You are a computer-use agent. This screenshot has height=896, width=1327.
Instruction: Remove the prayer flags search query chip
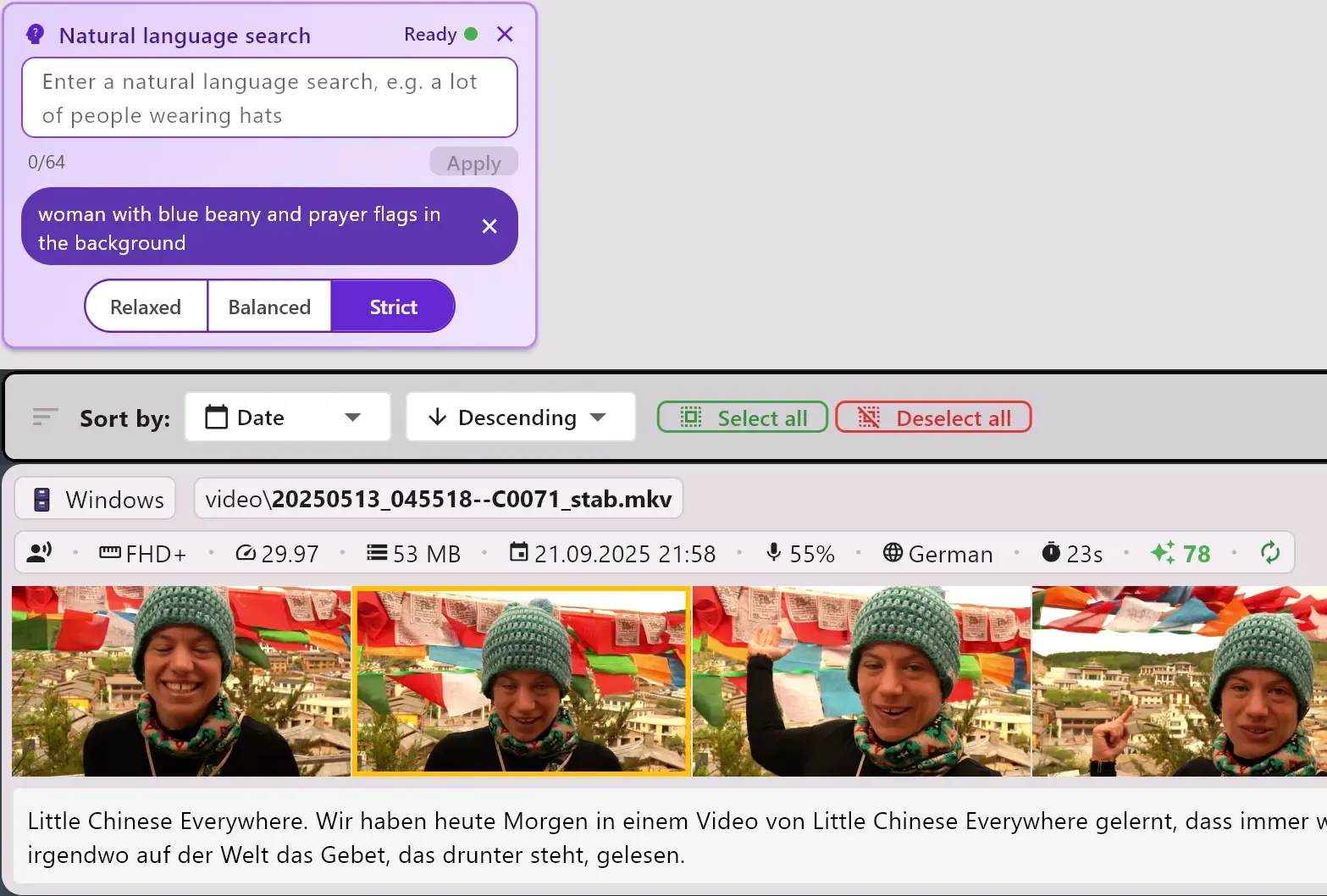click(489, 226)
